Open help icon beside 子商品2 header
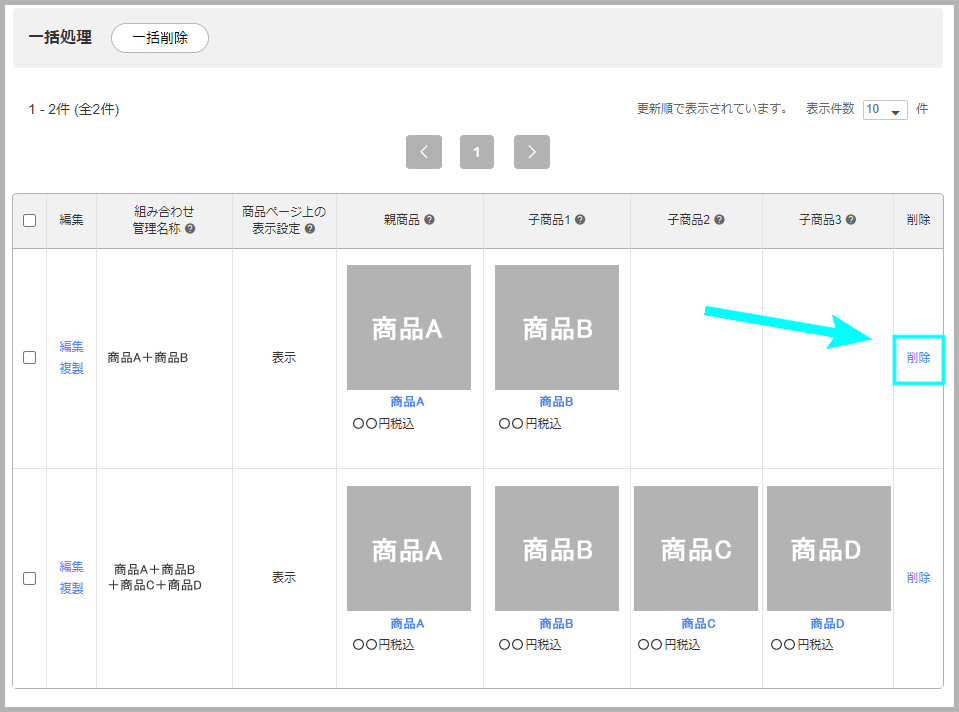This screenshot has width=959, height=712. click(719, 220)
